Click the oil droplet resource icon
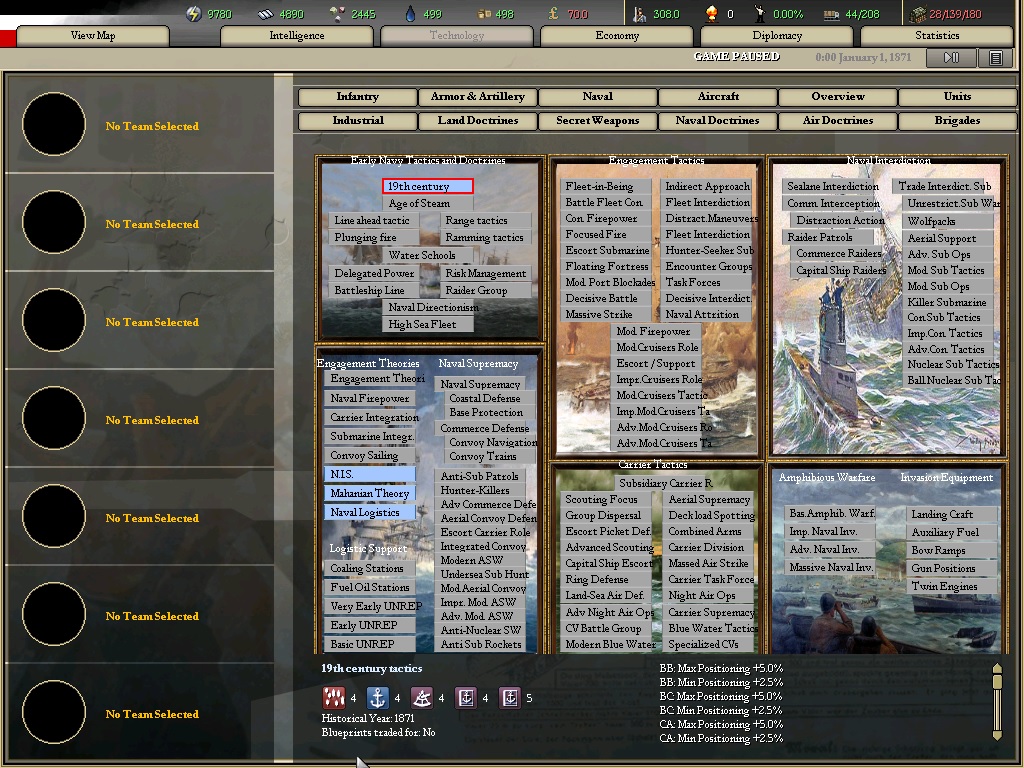Screen dimensions: 1024x768 410,14
